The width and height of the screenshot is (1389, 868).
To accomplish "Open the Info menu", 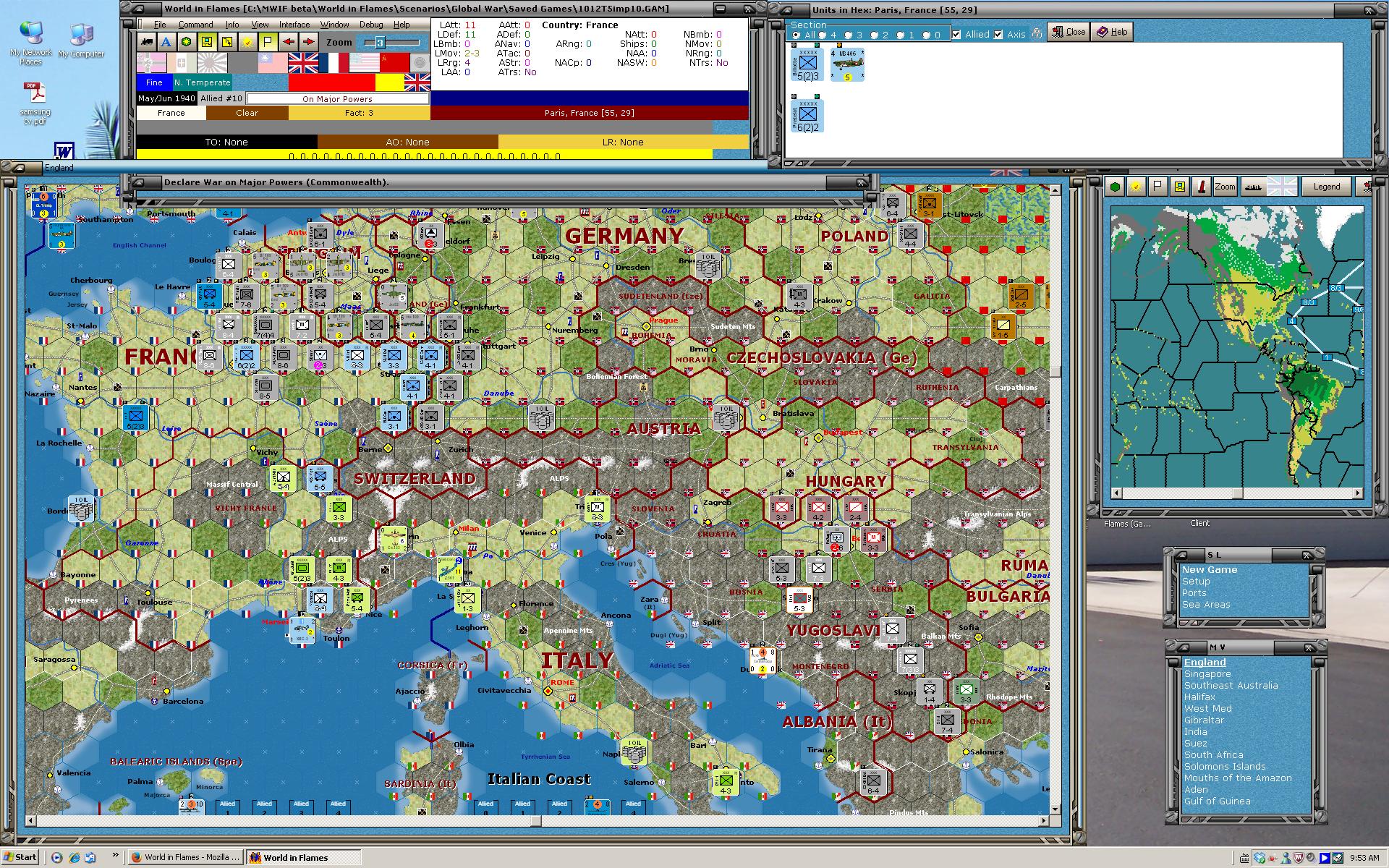I will click(232, 25).
